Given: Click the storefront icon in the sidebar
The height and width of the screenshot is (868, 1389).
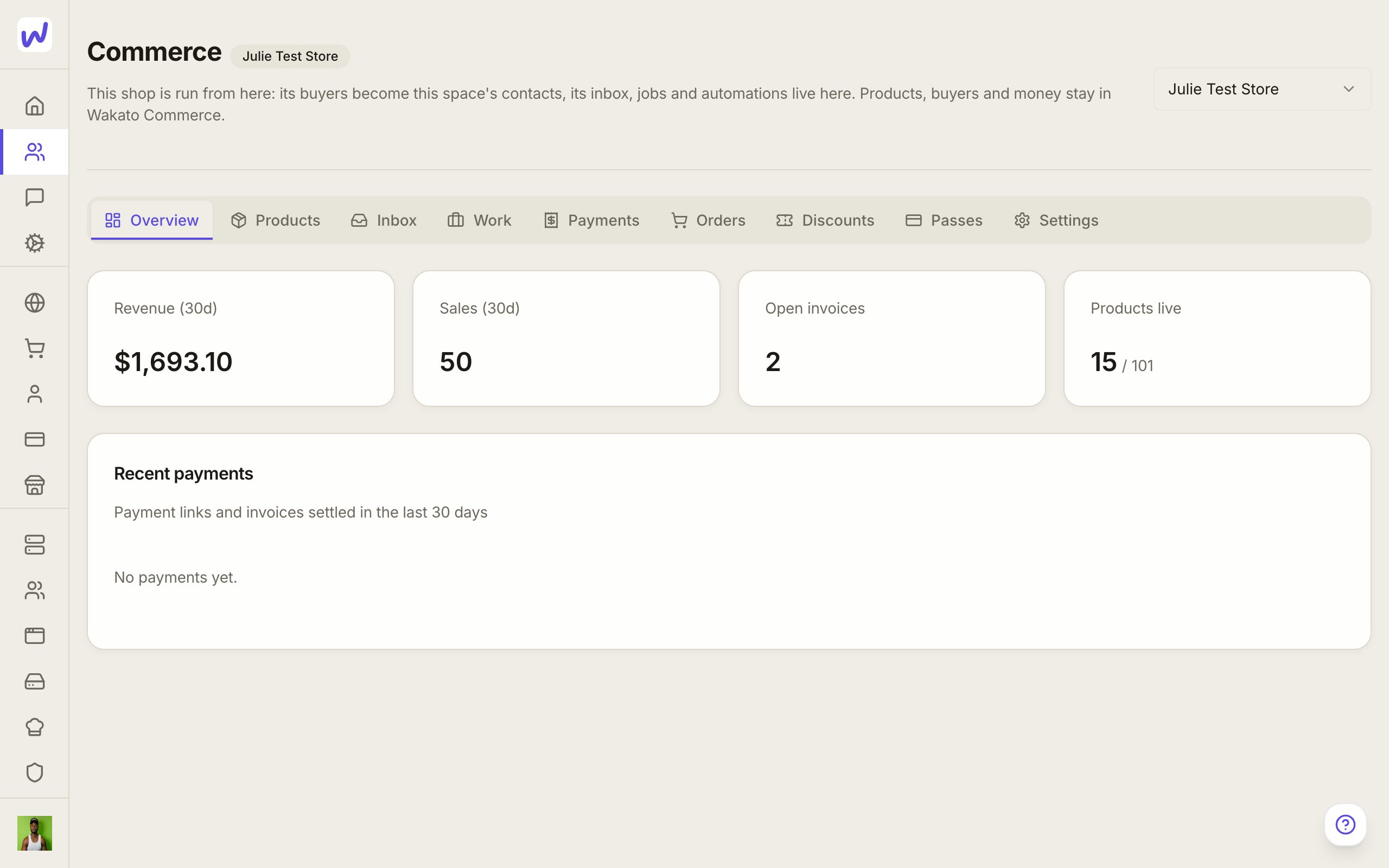Looking at the screenshot, I should [34, 485].
